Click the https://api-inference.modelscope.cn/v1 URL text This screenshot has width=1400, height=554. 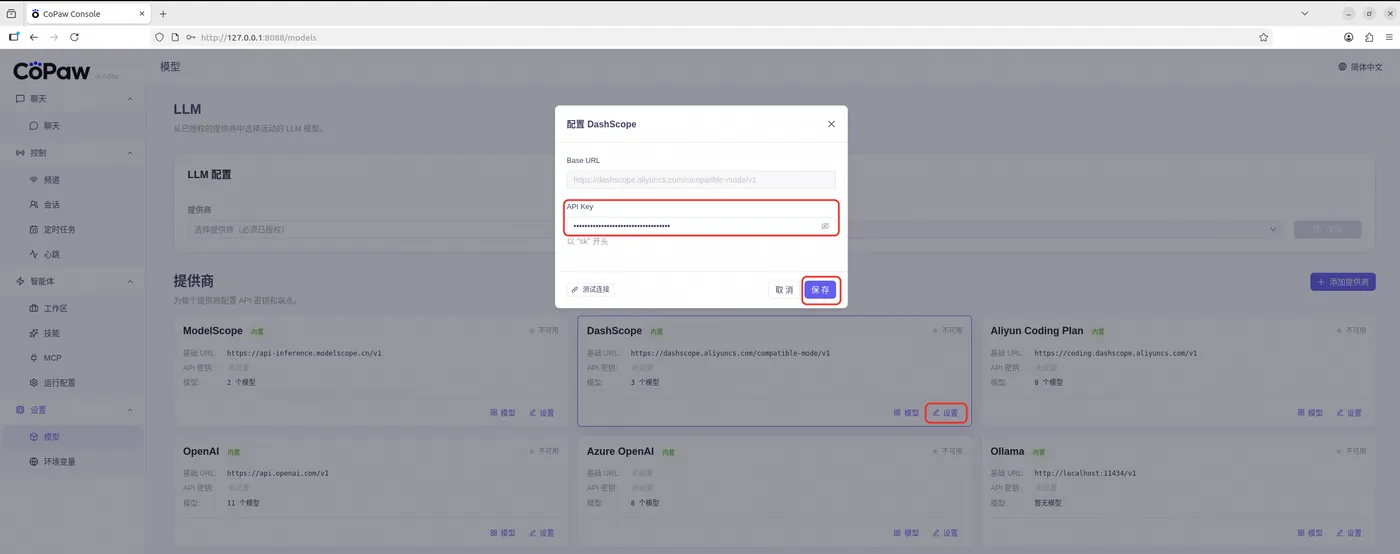304,353
